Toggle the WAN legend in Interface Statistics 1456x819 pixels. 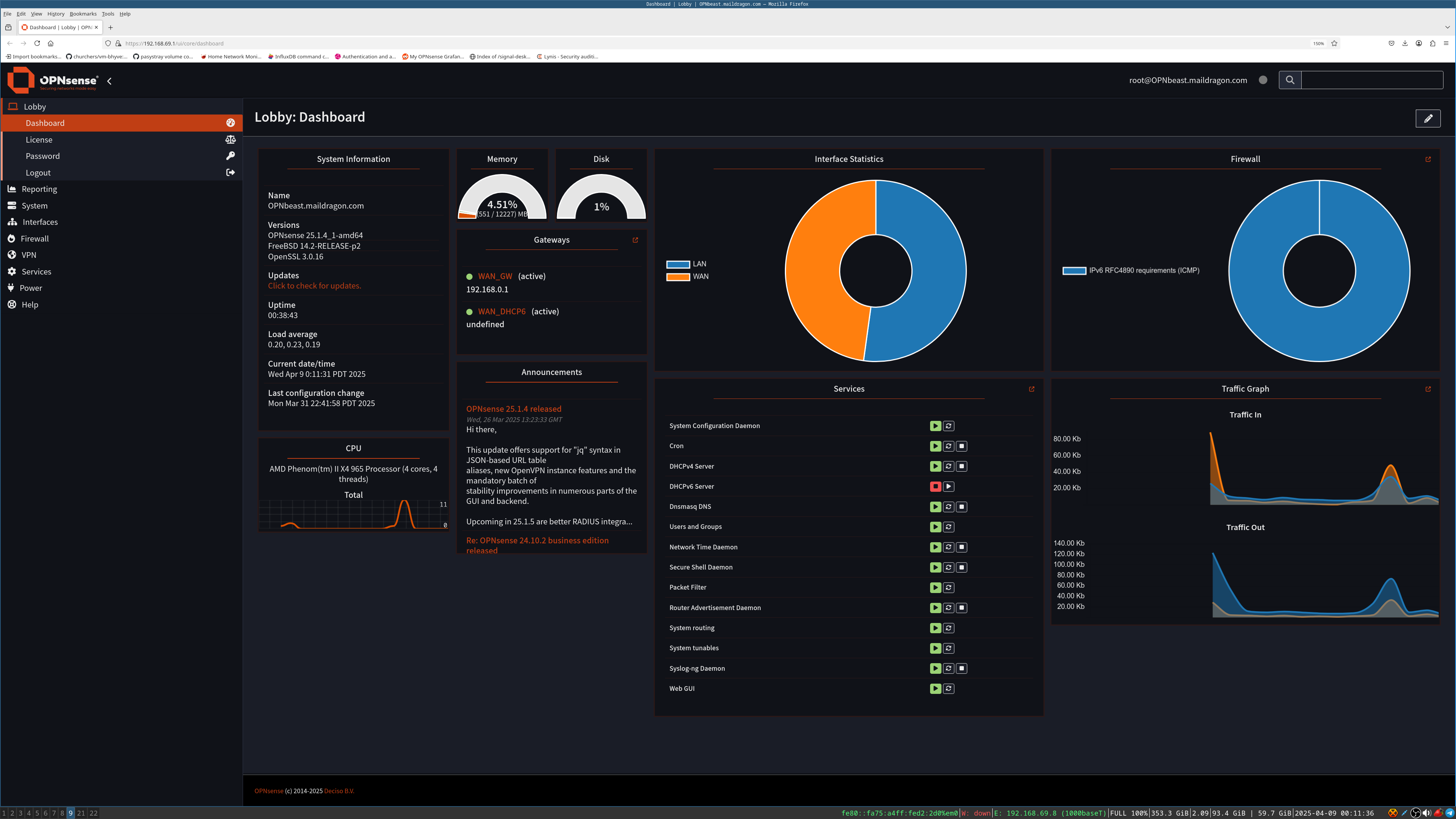(687, 276)
